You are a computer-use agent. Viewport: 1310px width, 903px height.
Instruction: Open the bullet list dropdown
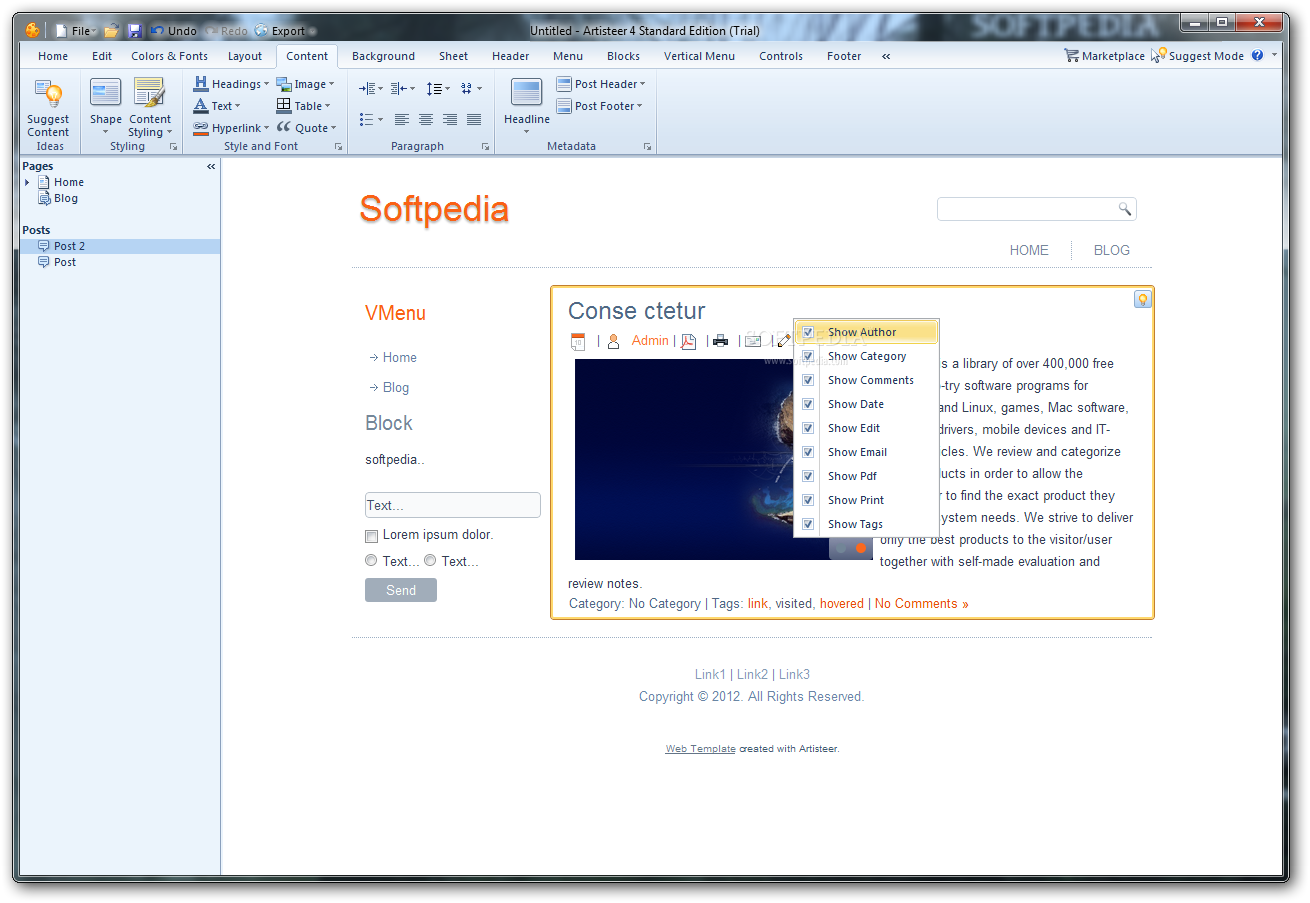(371, 119)
